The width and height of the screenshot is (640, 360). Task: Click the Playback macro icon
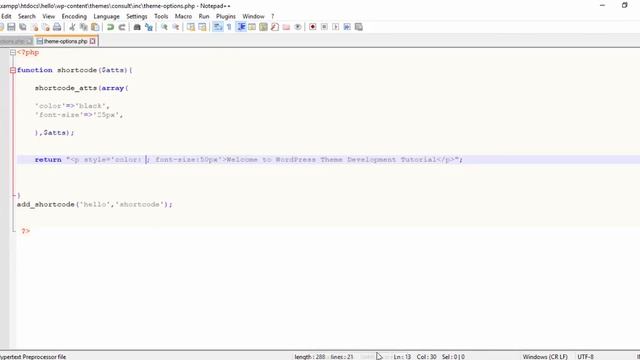pyautogui.click(x=336, y=27)
